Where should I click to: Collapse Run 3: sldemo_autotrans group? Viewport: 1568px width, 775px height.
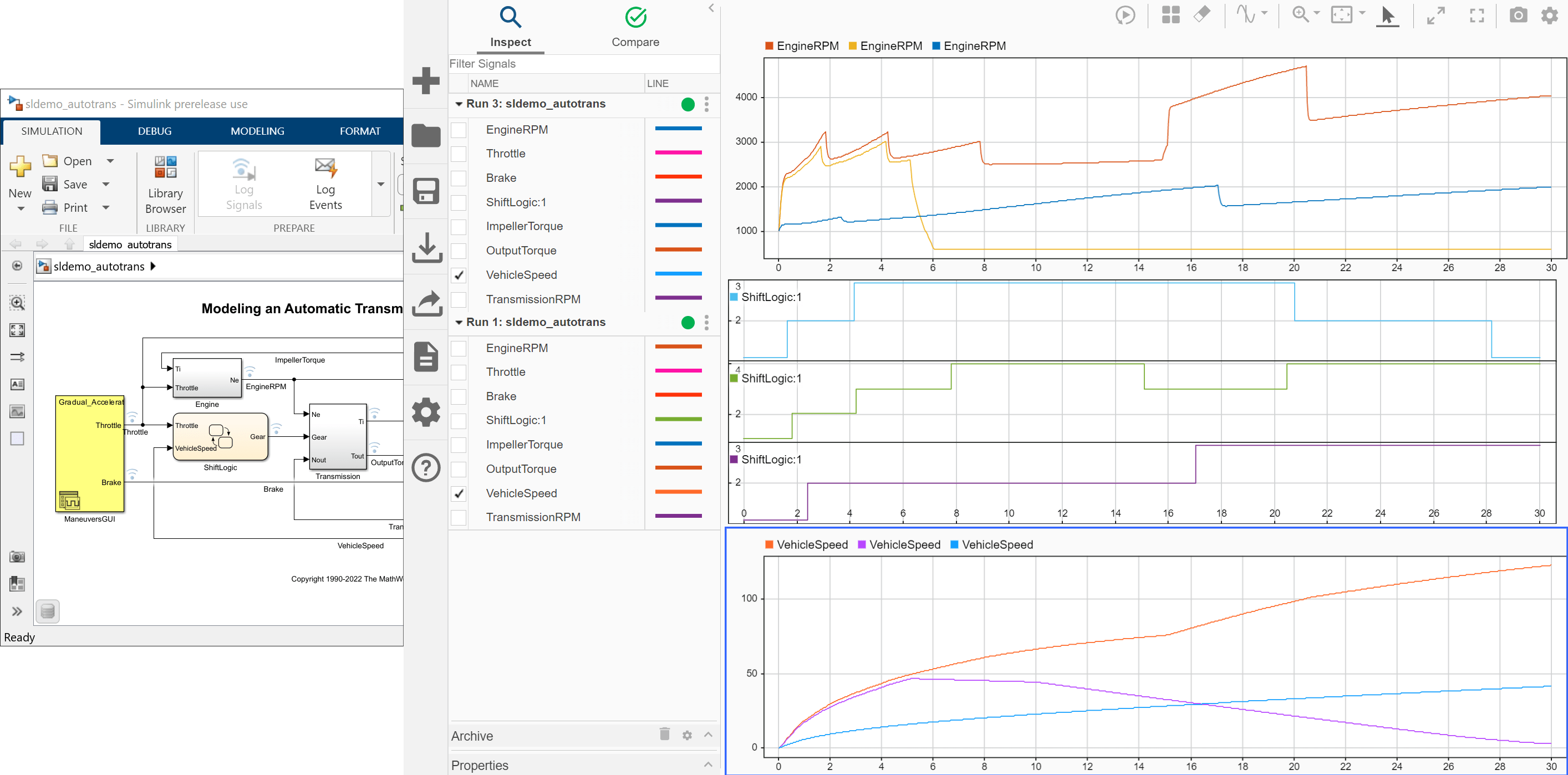coord(459,104)
